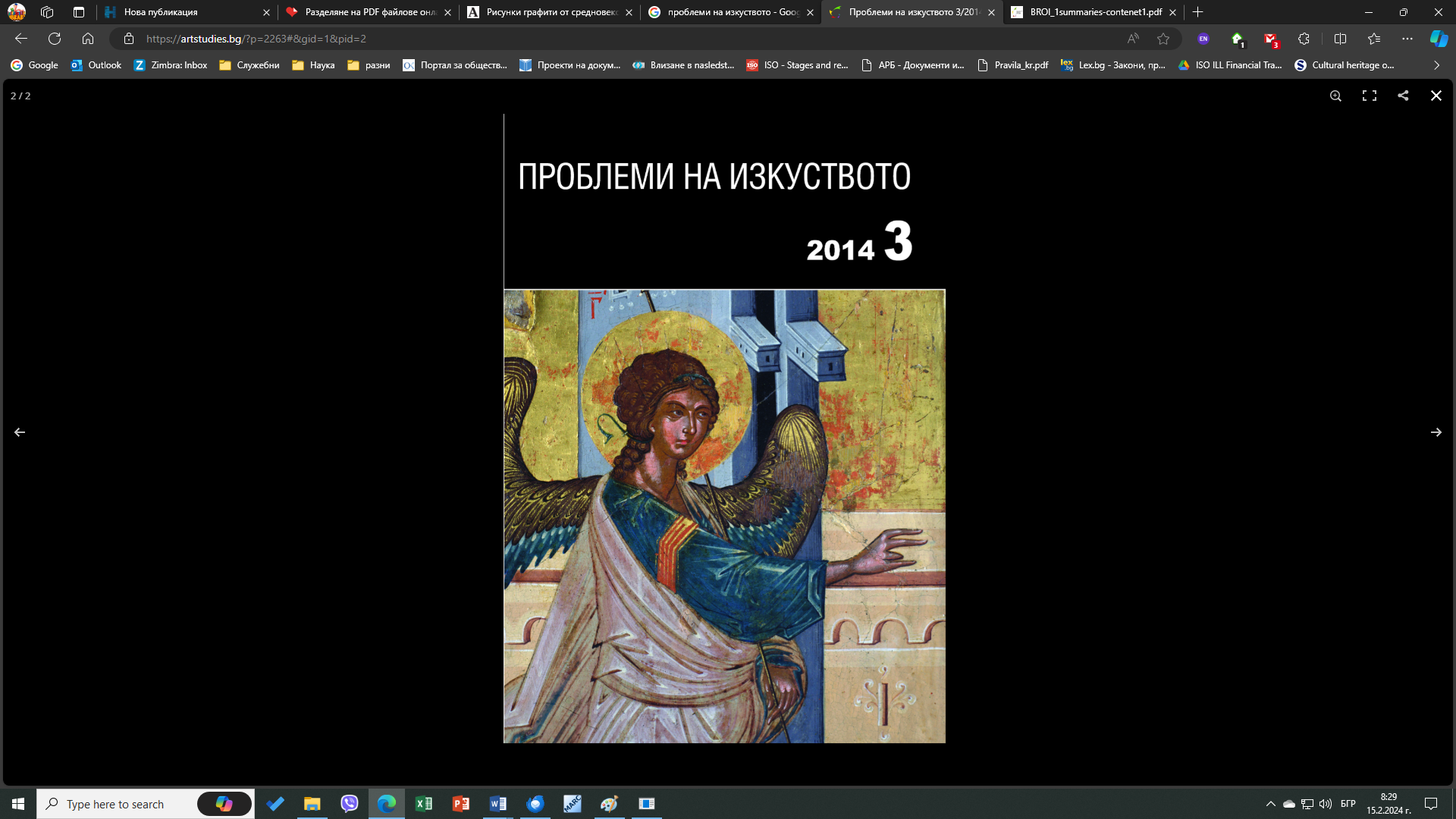Share the current gallery image
Viewport: 1456px width, 819px height.
[x=1403, y=96]
